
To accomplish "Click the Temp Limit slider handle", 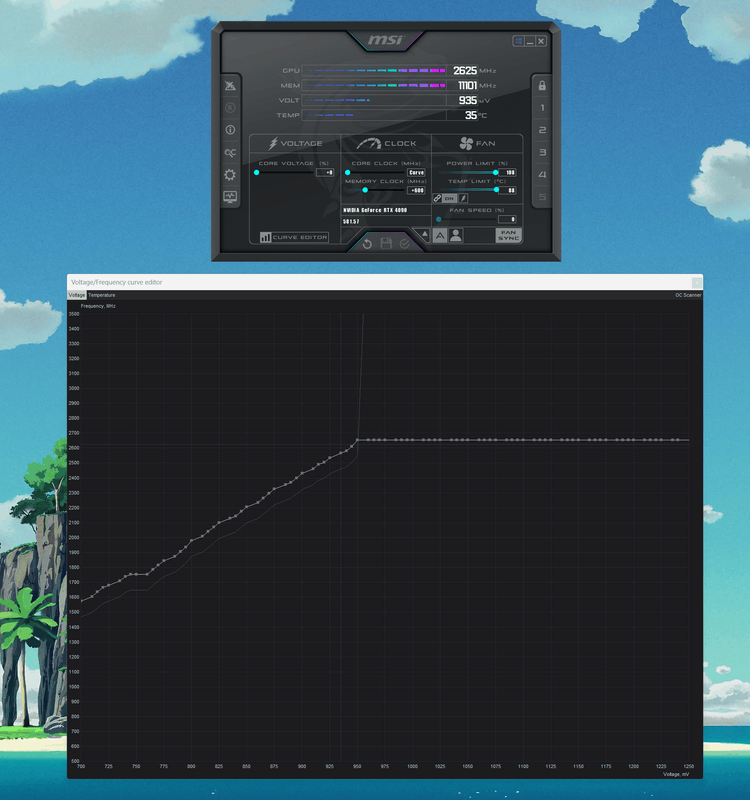I will 496,190.
